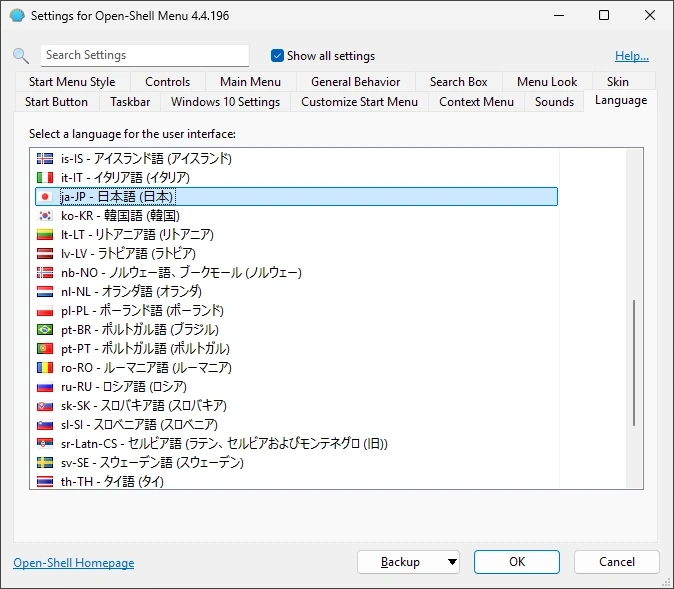Click the Norway flag icon

pyautogui.click(x=45, y=273)
